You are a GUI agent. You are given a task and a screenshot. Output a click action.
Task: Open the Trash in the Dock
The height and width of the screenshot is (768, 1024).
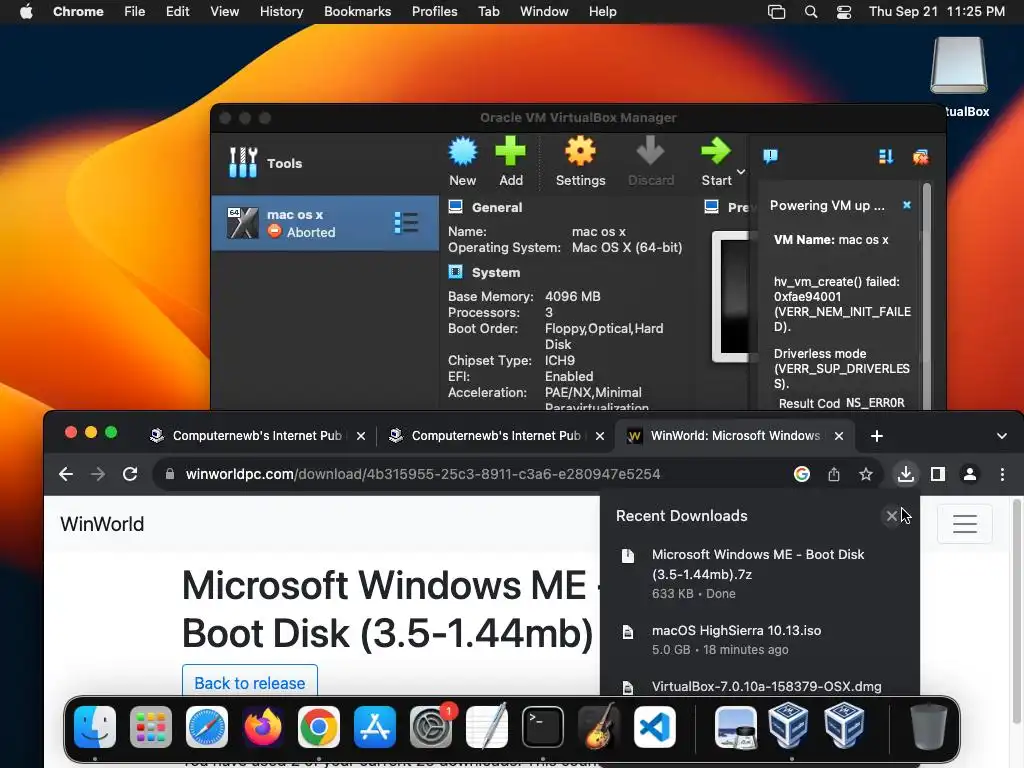[x=929, y=727]
